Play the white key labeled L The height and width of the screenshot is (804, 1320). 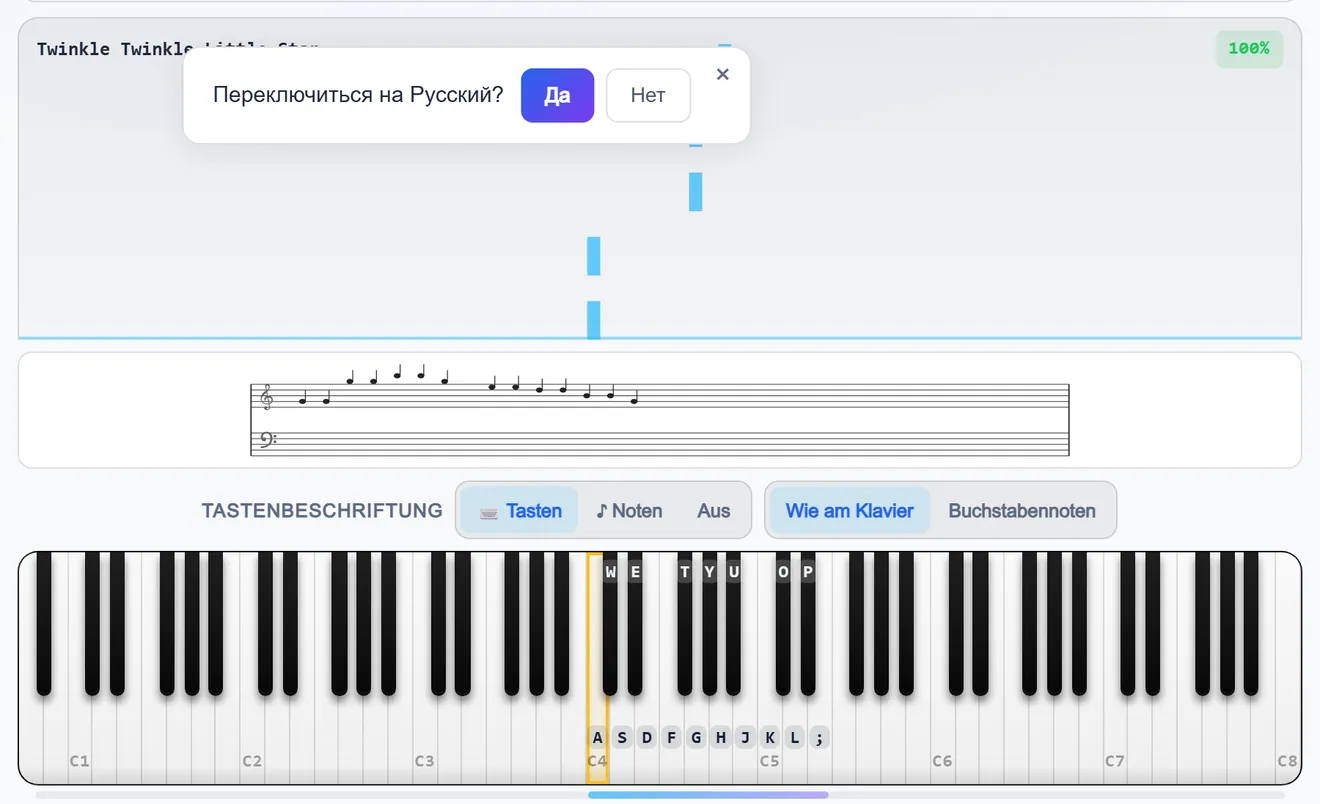point(795,740)
